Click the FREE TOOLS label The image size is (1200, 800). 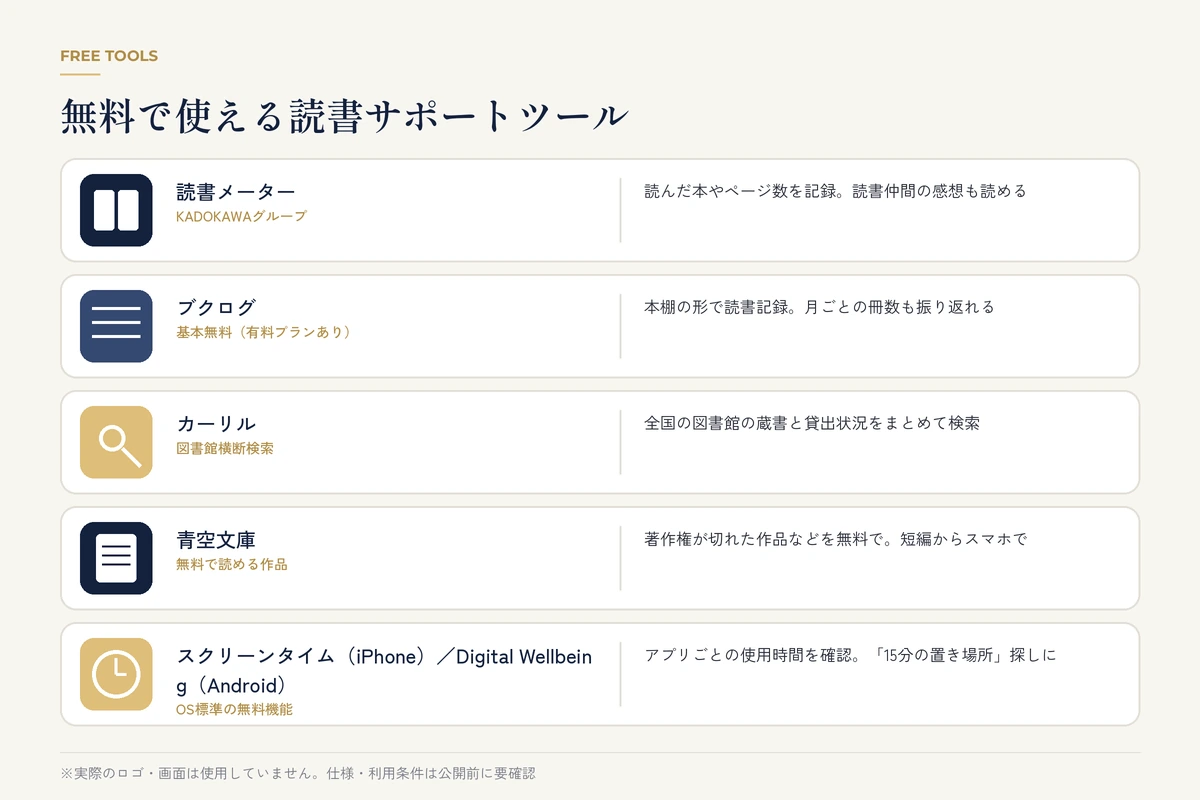109,56
